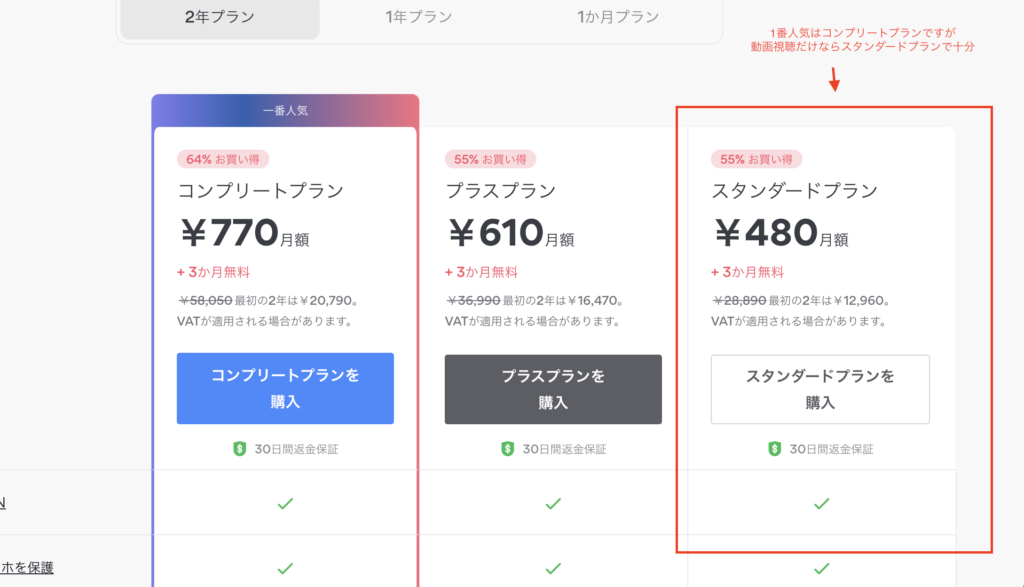This screenshot has width=1024, height=587.
Task: Click the red arrow above スタンダードプラン
Action: click(x=834, y=79)
